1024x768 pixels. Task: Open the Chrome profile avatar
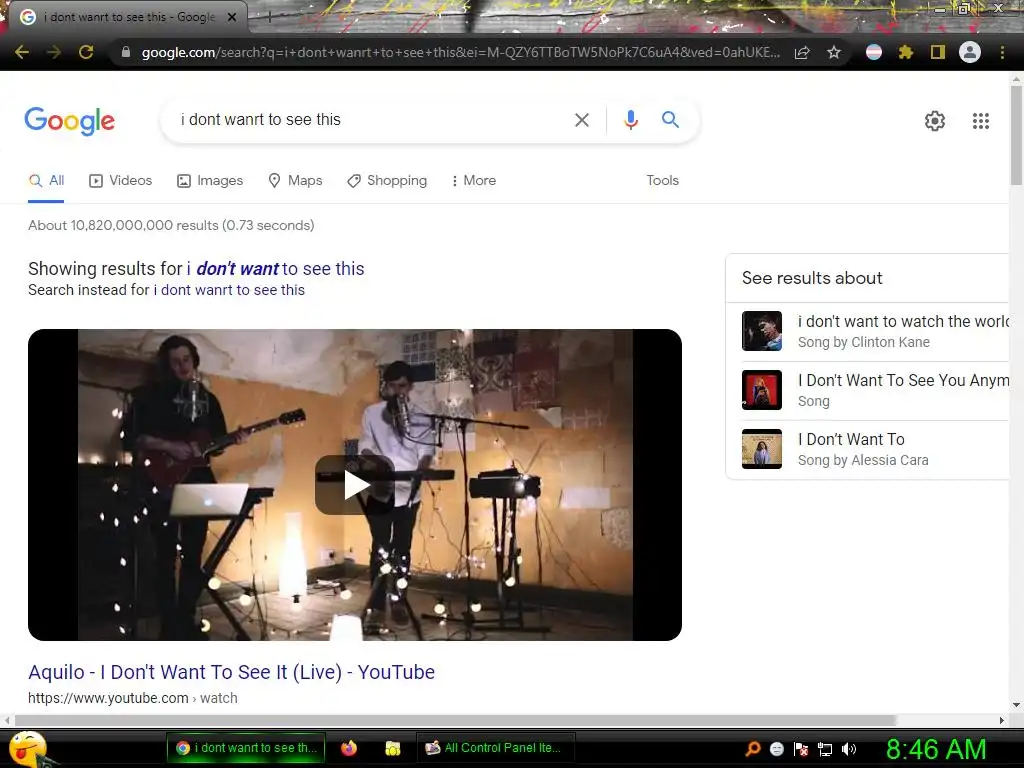pyautogui.click(x=970, y=52)
